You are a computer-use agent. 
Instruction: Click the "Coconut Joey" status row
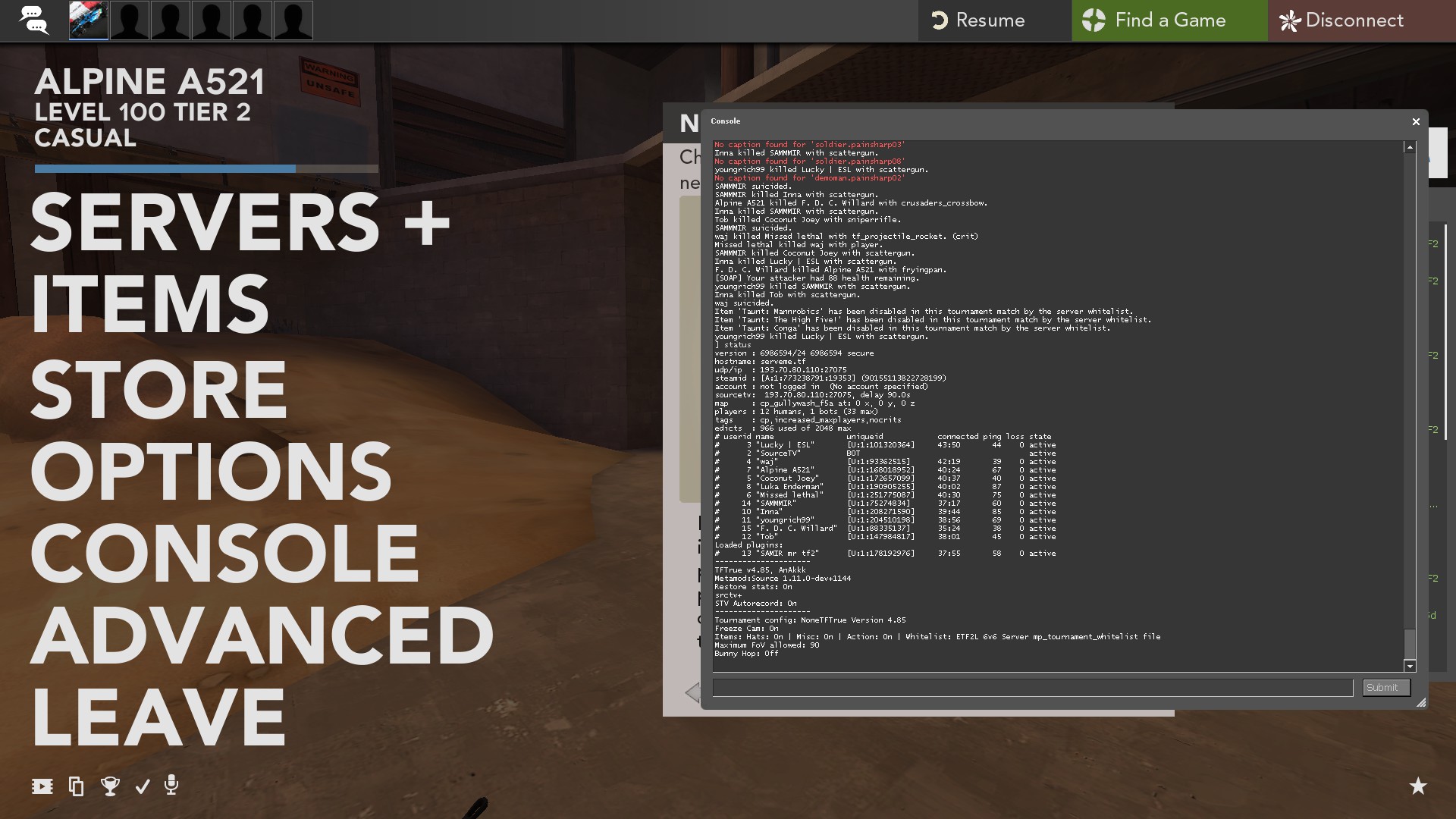click(x=885, y=479)
